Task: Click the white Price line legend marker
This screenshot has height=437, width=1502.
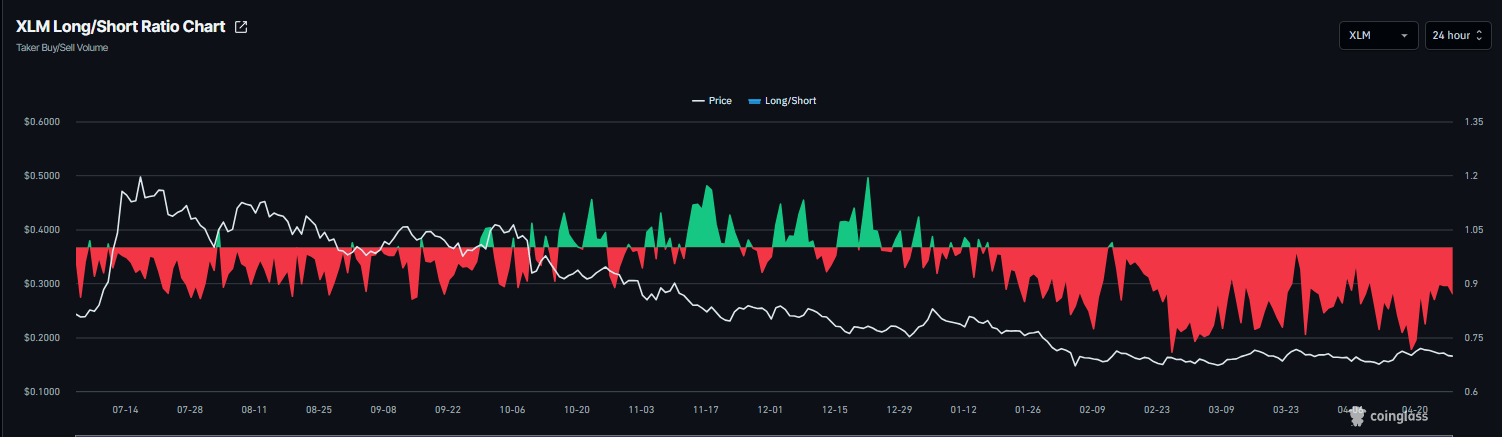Action: click(698, 101)
